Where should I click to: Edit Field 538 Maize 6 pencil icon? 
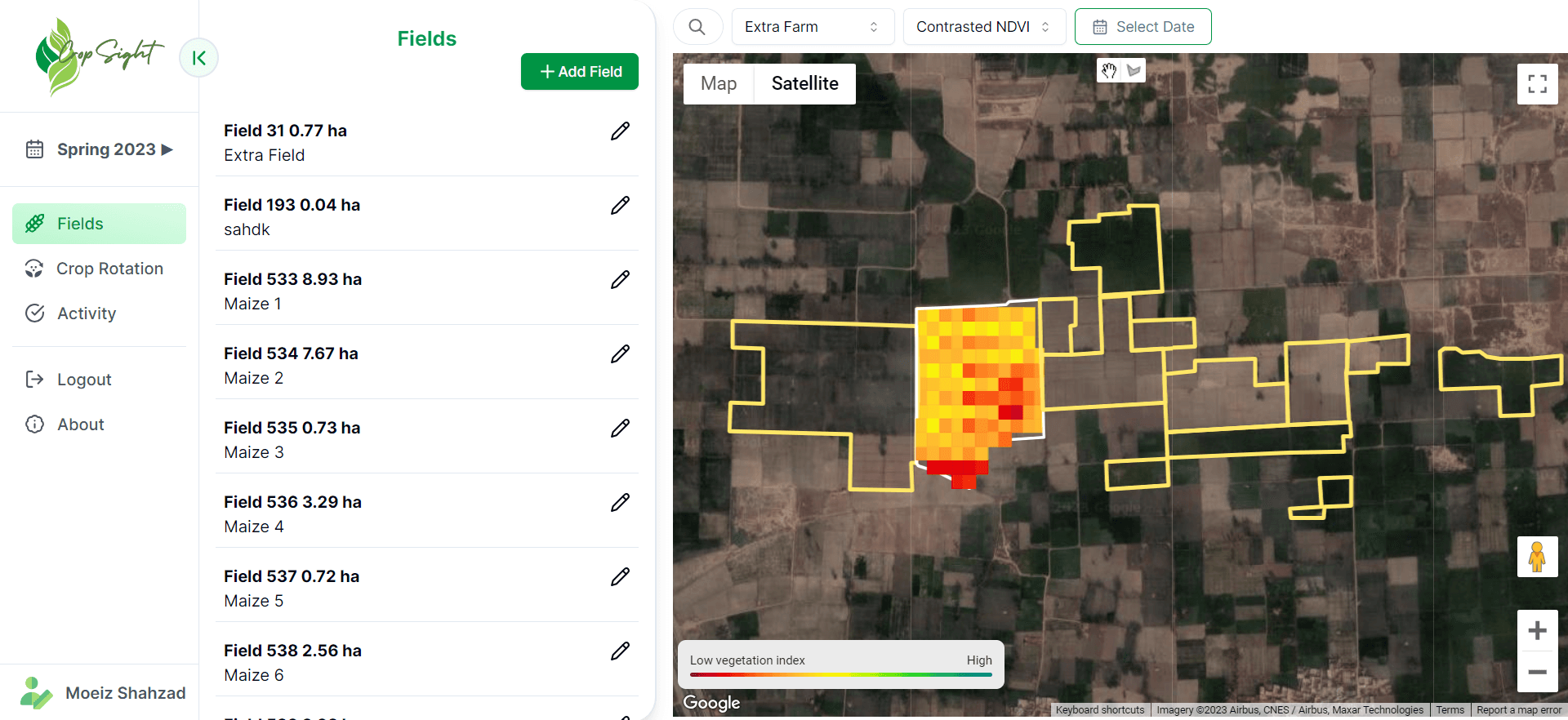(620, 651)
